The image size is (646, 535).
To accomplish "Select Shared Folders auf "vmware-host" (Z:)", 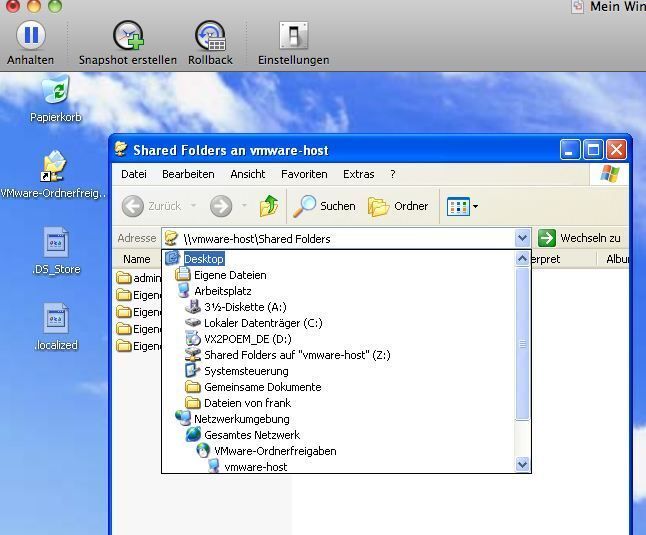I will click(297, 355).
